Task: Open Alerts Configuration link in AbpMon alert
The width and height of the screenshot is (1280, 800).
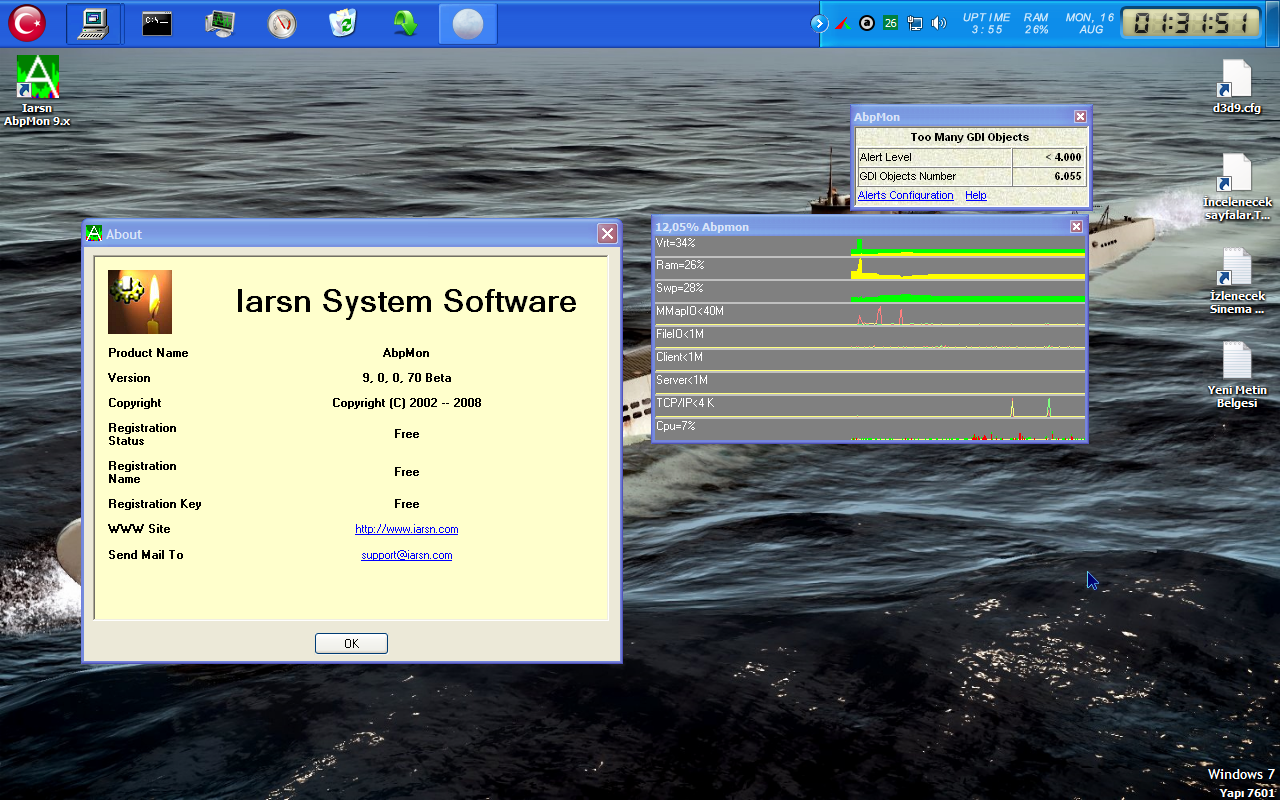Action: point(905,196)
